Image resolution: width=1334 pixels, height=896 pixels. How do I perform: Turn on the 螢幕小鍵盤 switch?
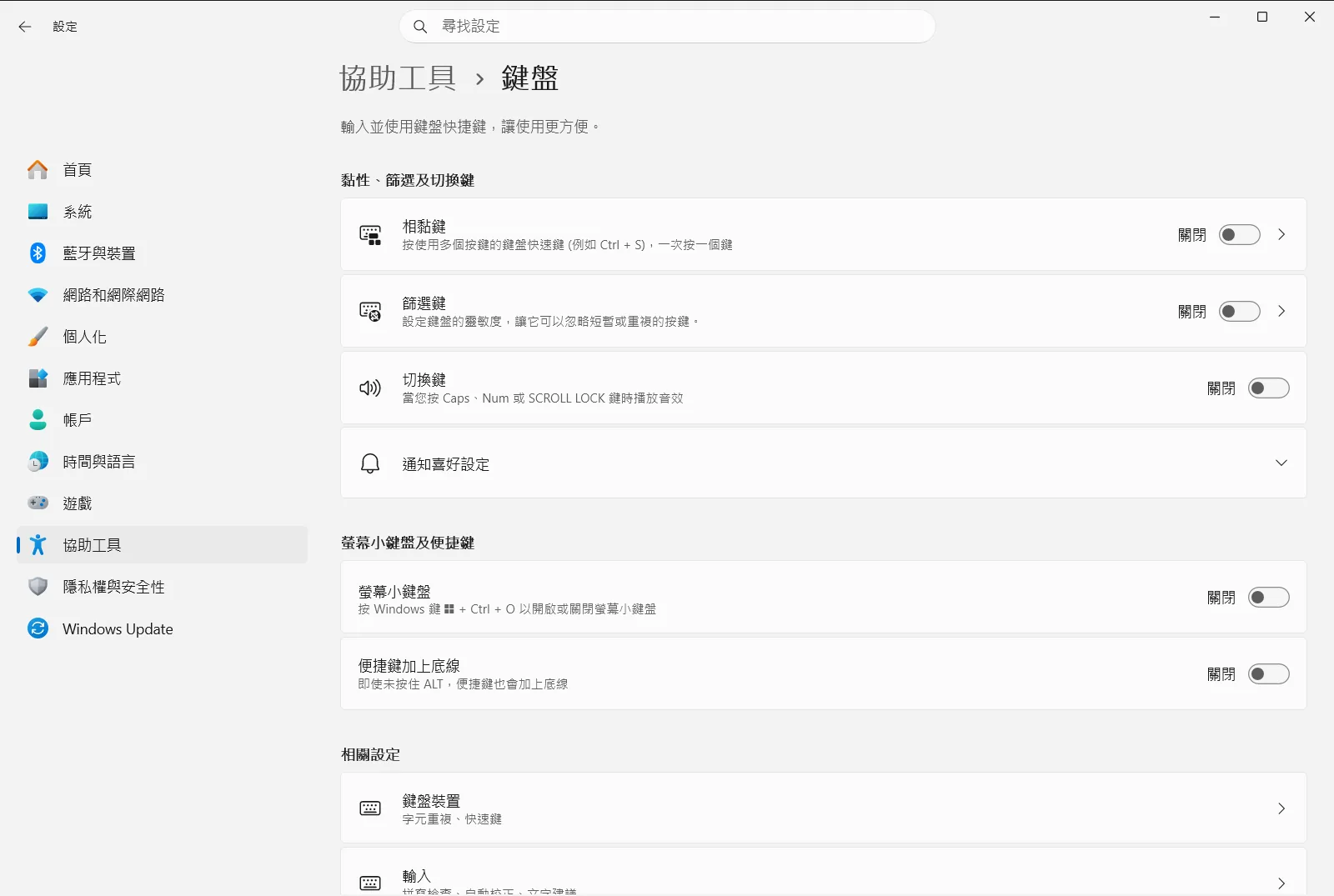pos(1269,598)
